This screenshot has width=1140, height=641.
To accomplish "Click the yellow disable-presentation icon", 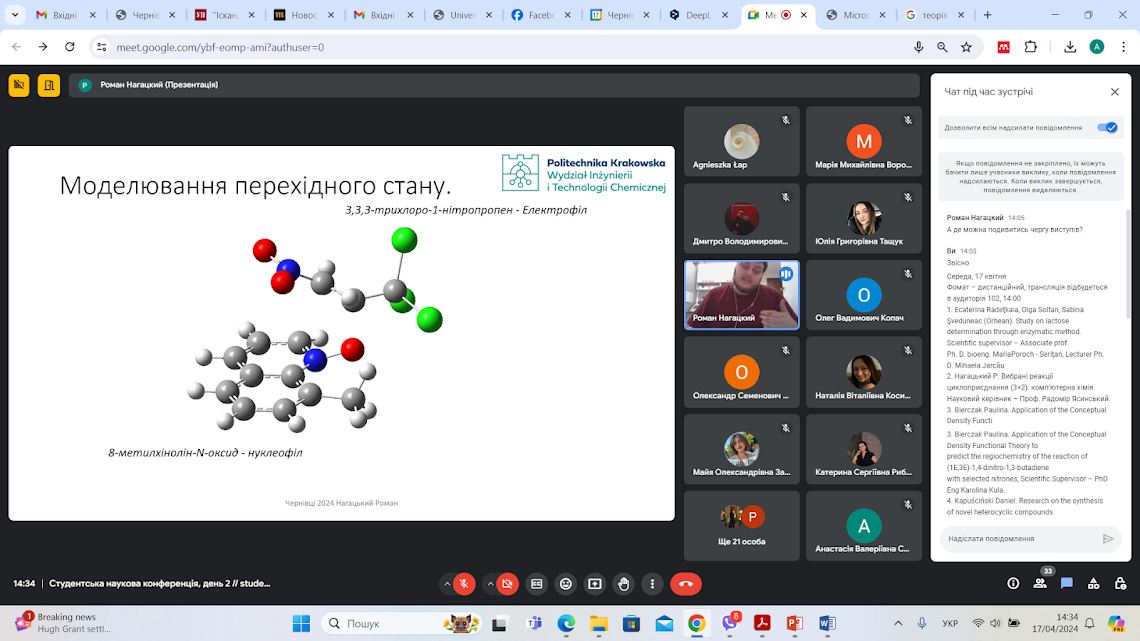I will [19, 85].
